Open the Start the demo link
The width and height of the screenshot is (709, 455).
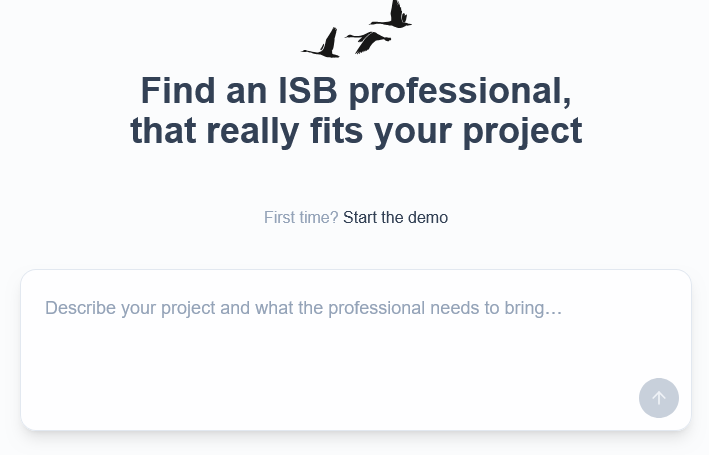395,217
